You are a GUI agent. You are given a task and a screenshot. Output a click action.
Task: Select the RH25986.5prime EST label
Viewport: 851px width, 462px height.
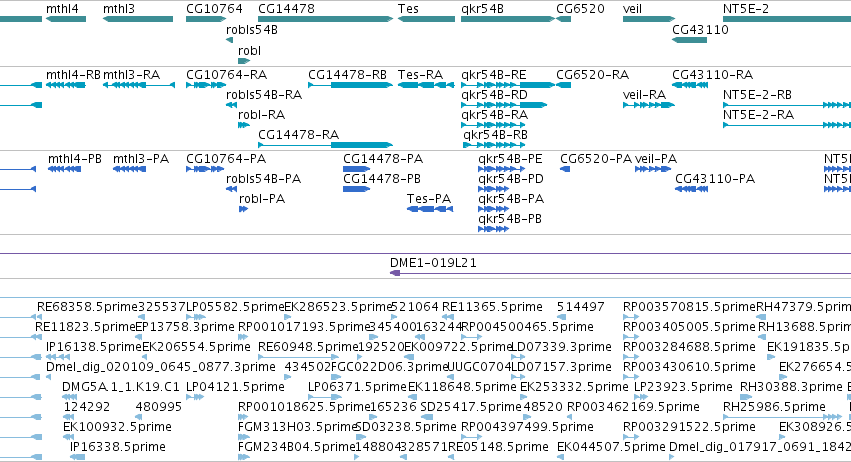(x=774, y=407)
